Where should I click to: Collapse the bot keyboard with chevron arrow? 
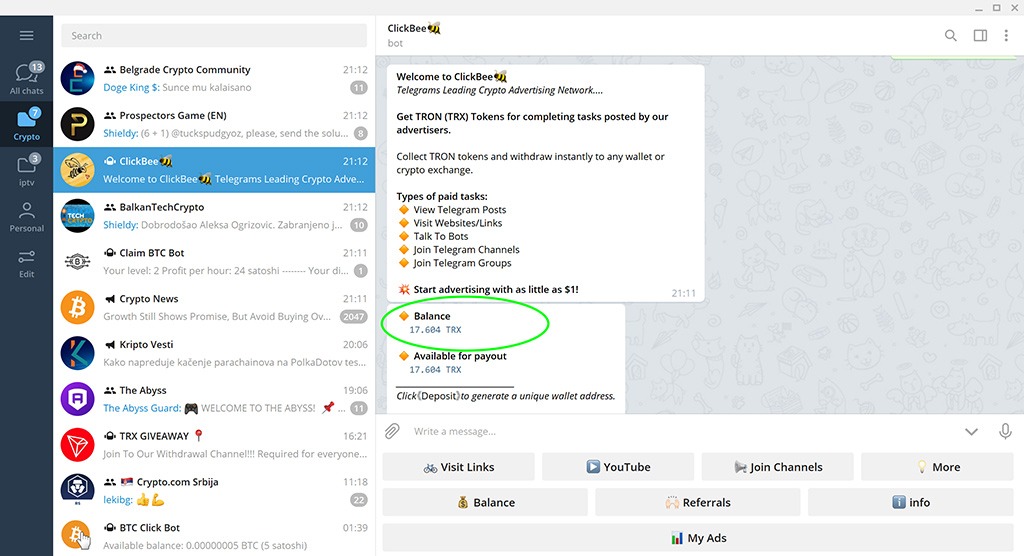pyautogui.click(x=971, y=432)
